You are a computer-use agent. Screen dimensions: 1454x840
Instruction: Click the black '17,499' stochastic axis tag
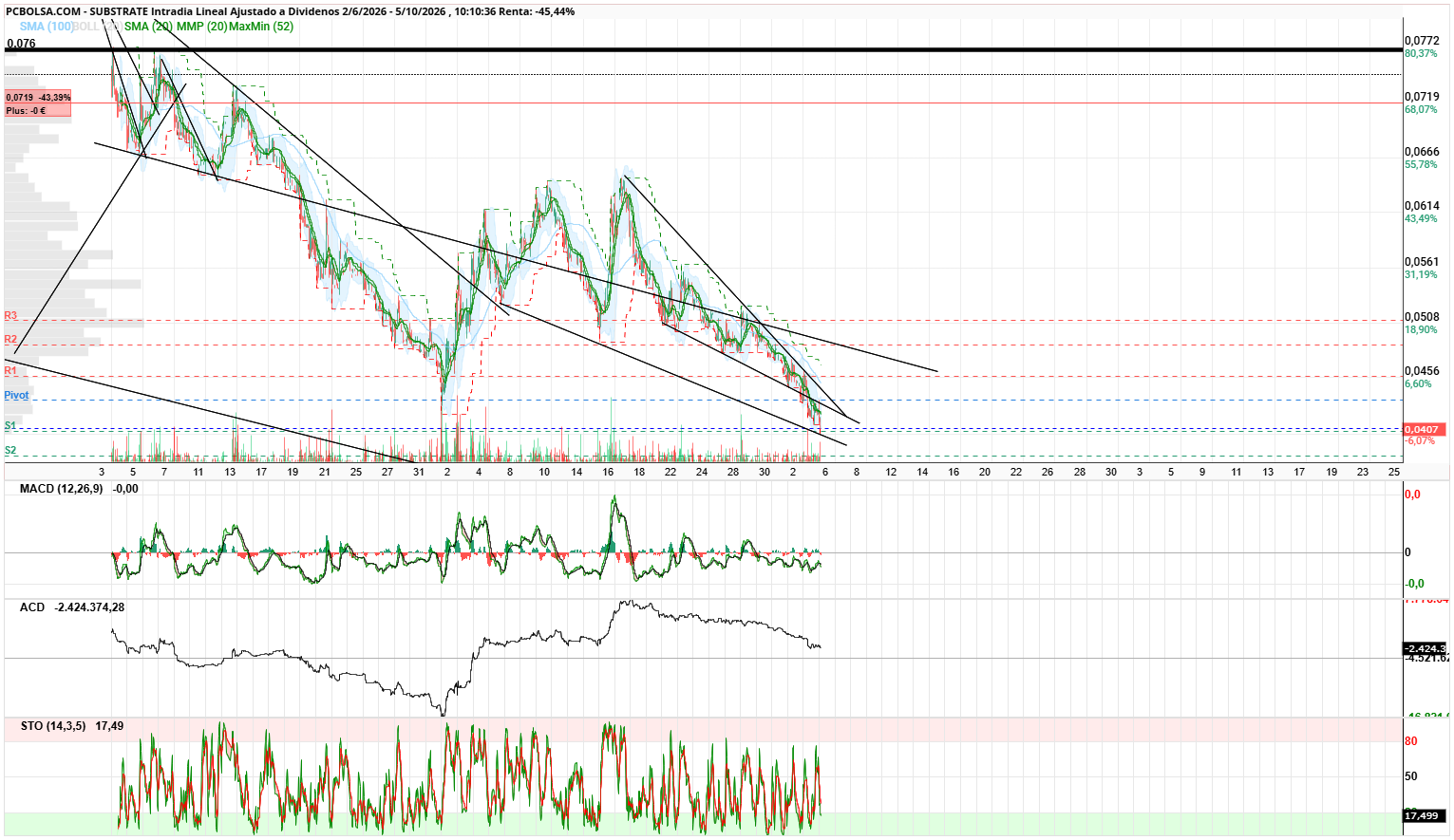tap(1424, 815)
